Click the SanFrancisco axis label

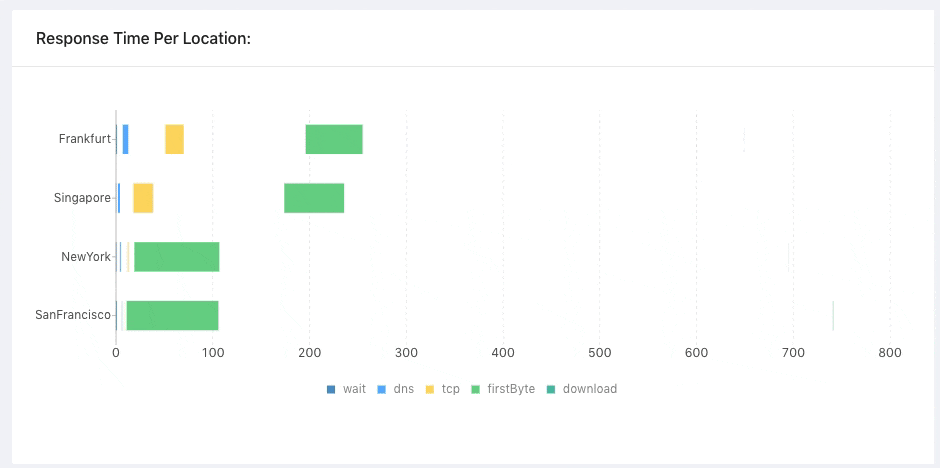(73, 315)
